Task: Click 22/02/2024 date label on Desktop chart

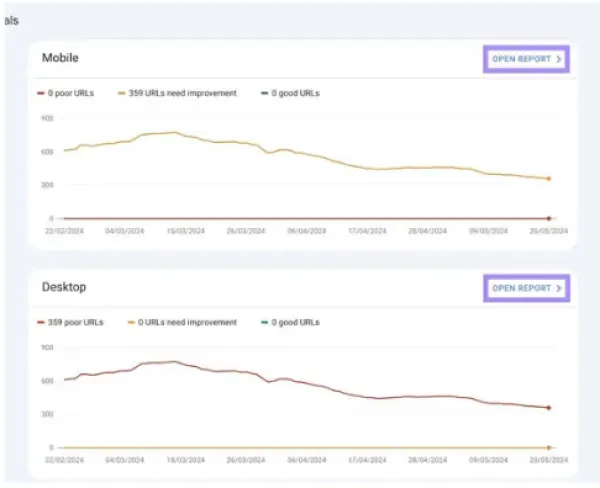Action: pos(64,460)
